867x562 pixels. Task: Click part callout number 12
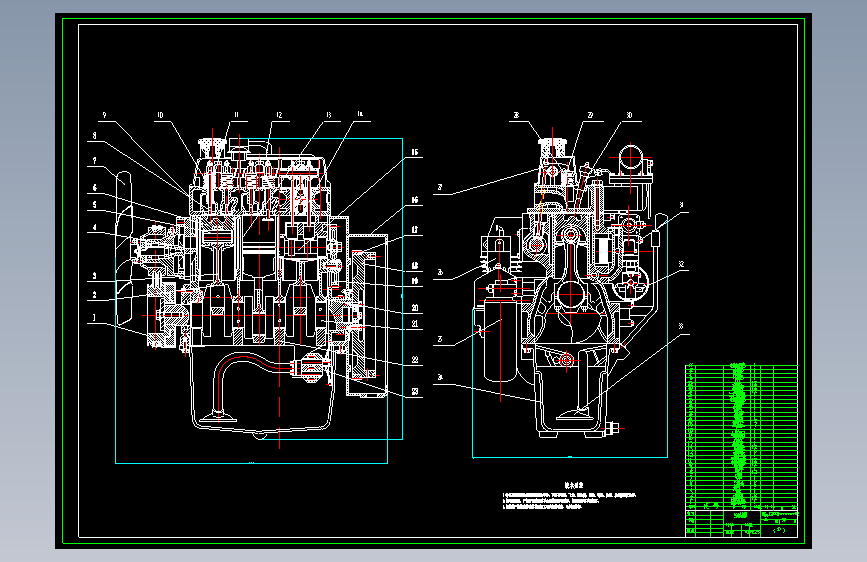point(279,115)
